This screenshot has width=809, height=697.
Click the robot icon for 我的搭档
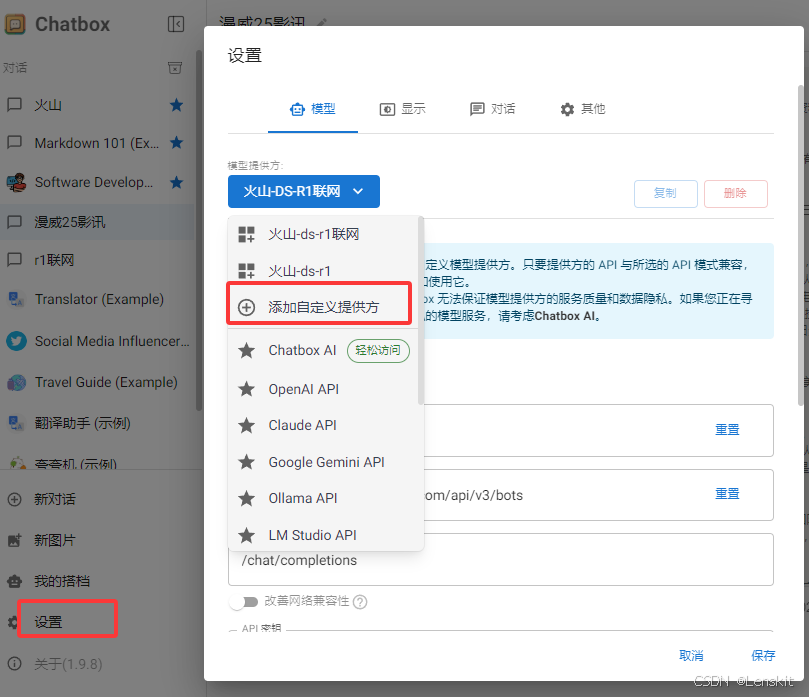click(14, 581)
